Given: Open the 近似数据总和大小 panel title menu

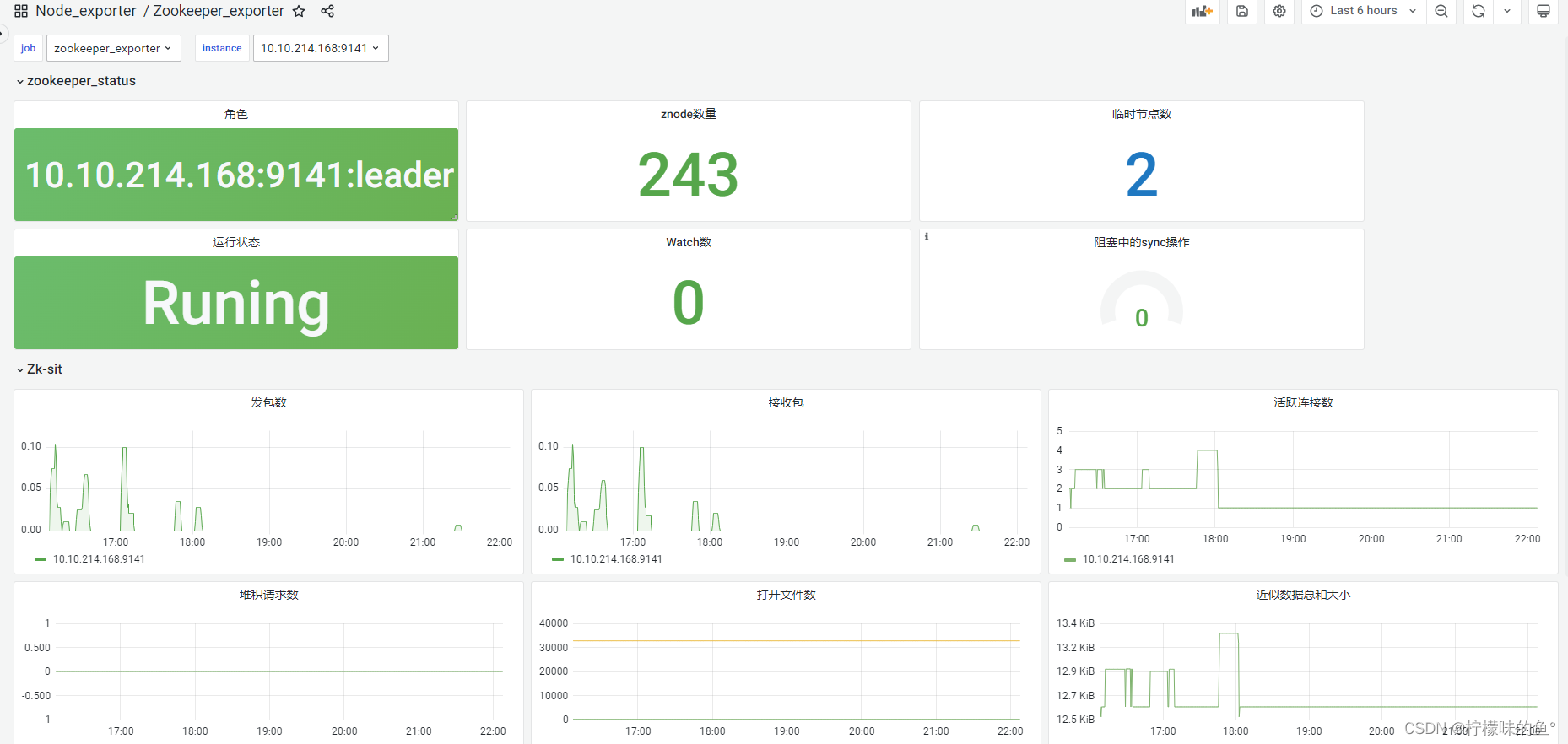Looking at the screenshot, I should (1303, 595).
